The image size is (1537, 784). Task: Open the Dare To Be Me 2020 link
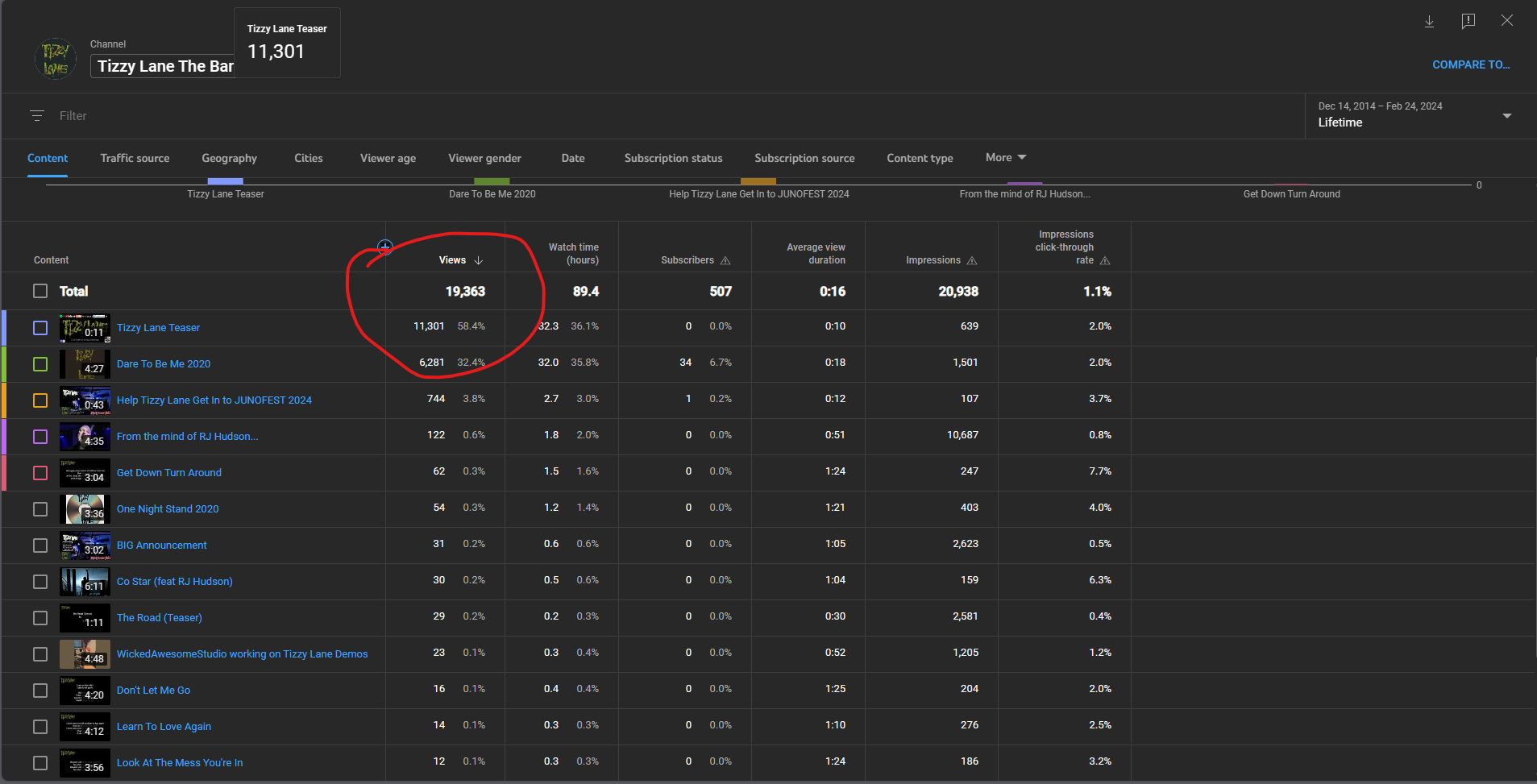(164, 364)
